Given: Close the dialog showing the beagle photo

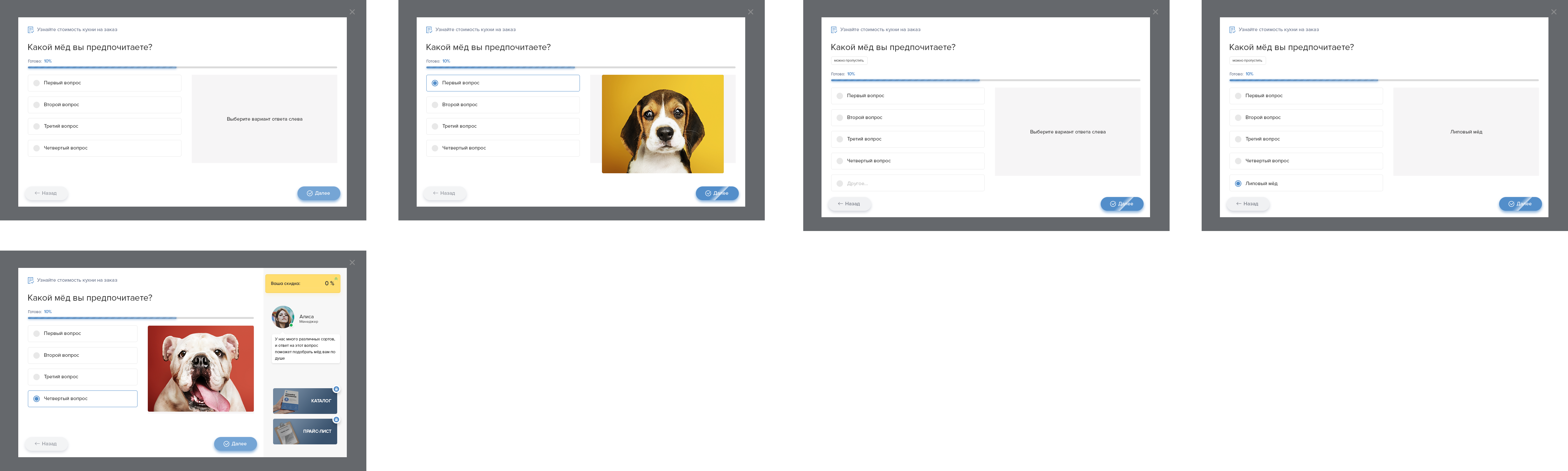Looking at the screenshot, I should click(x=750, y=12).
